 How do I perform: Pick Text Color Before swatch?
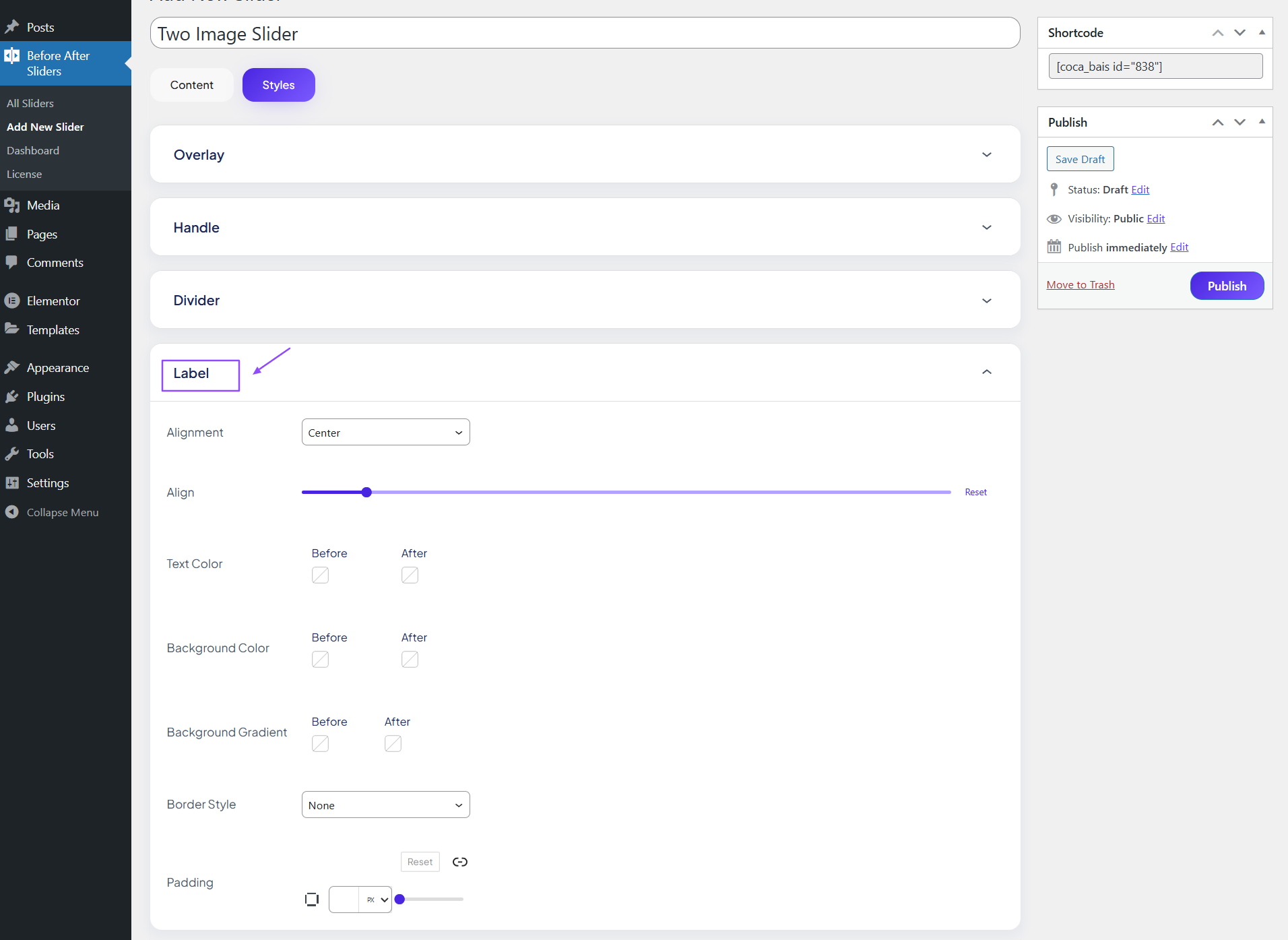point(321,575)
